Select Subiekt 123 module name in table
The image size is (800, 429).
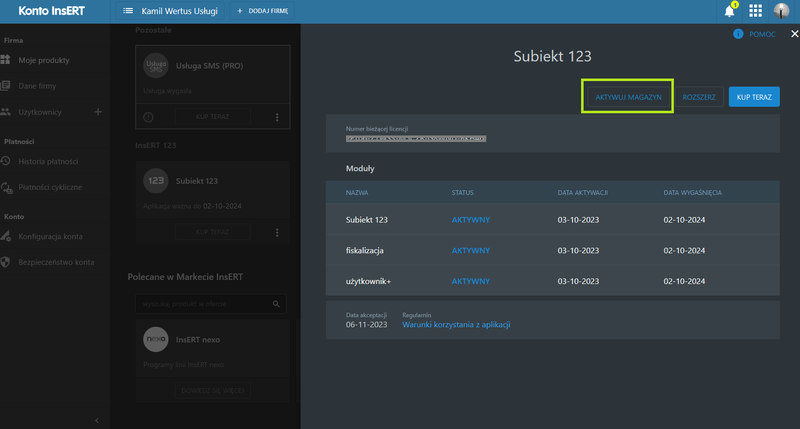coord(367,220)
